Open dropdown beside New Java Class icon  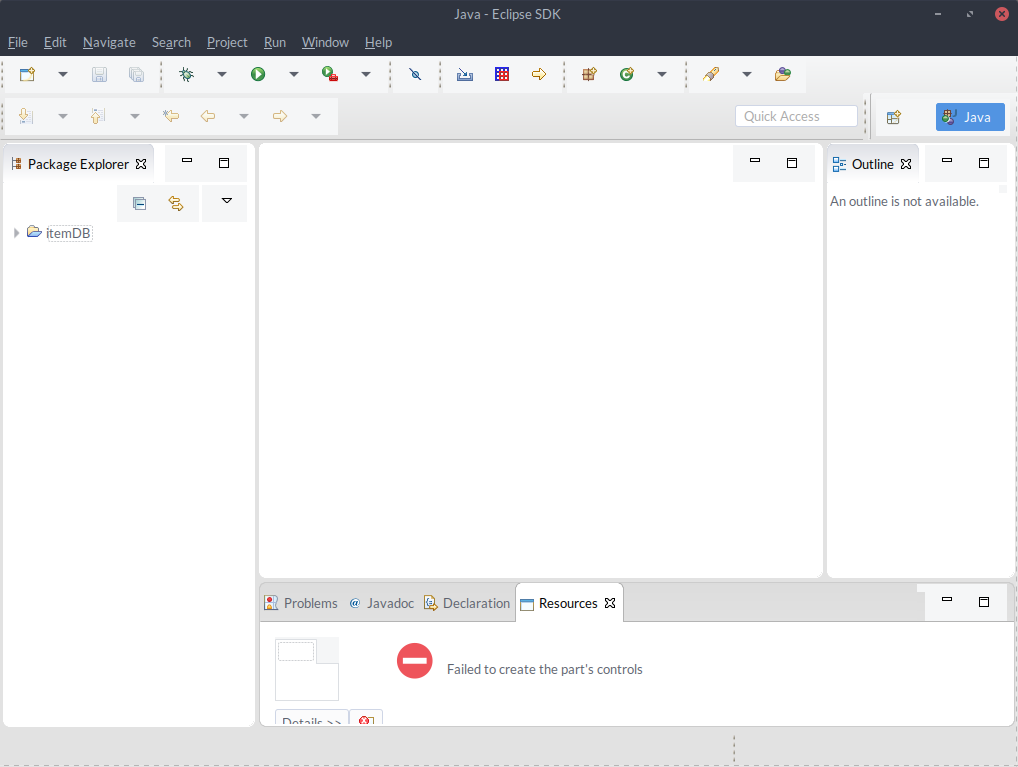click(x=662, y=75)
